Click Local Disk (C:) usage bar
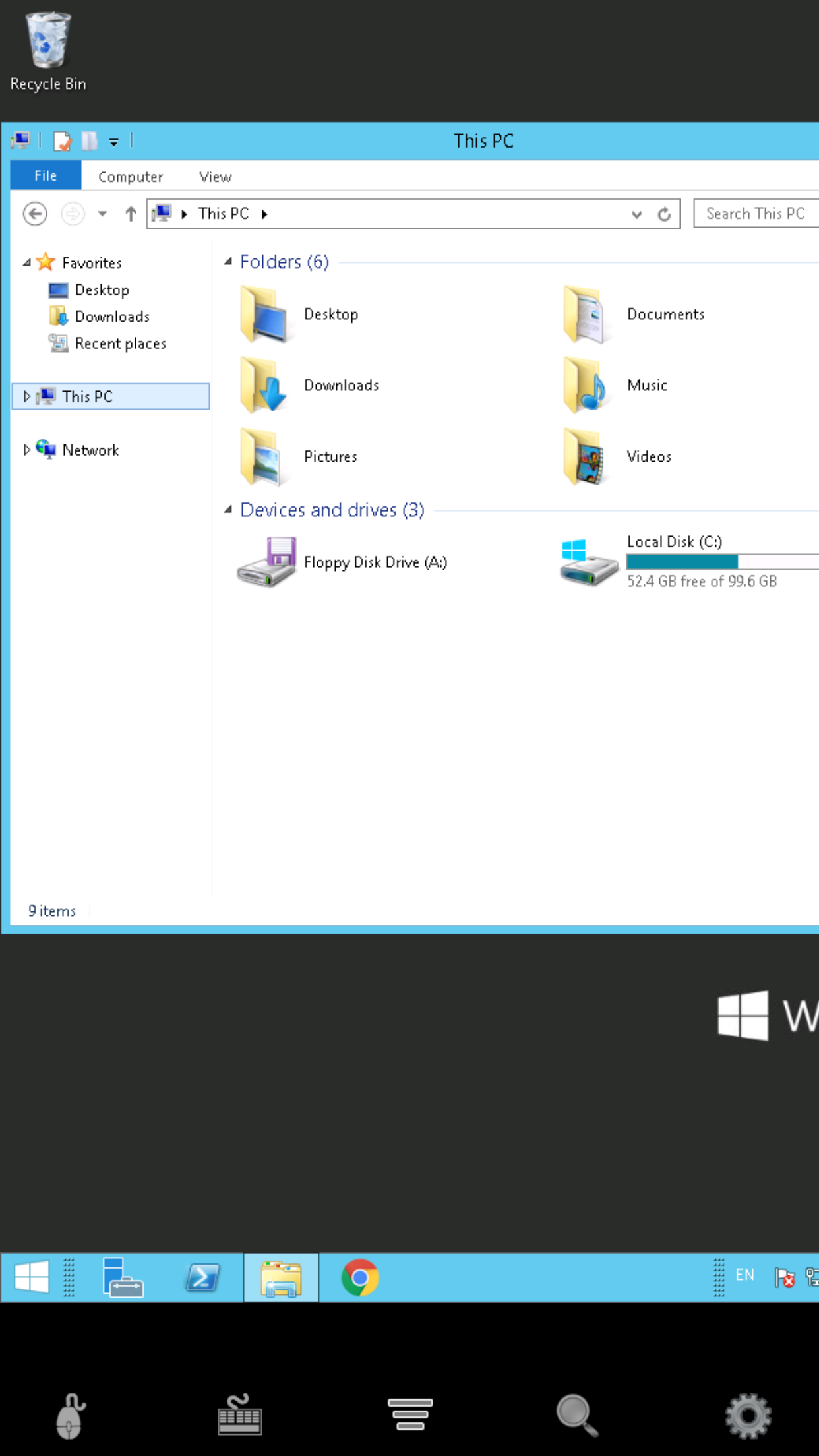Viewport: 819px width, 1456px height. tap(723, 561)
